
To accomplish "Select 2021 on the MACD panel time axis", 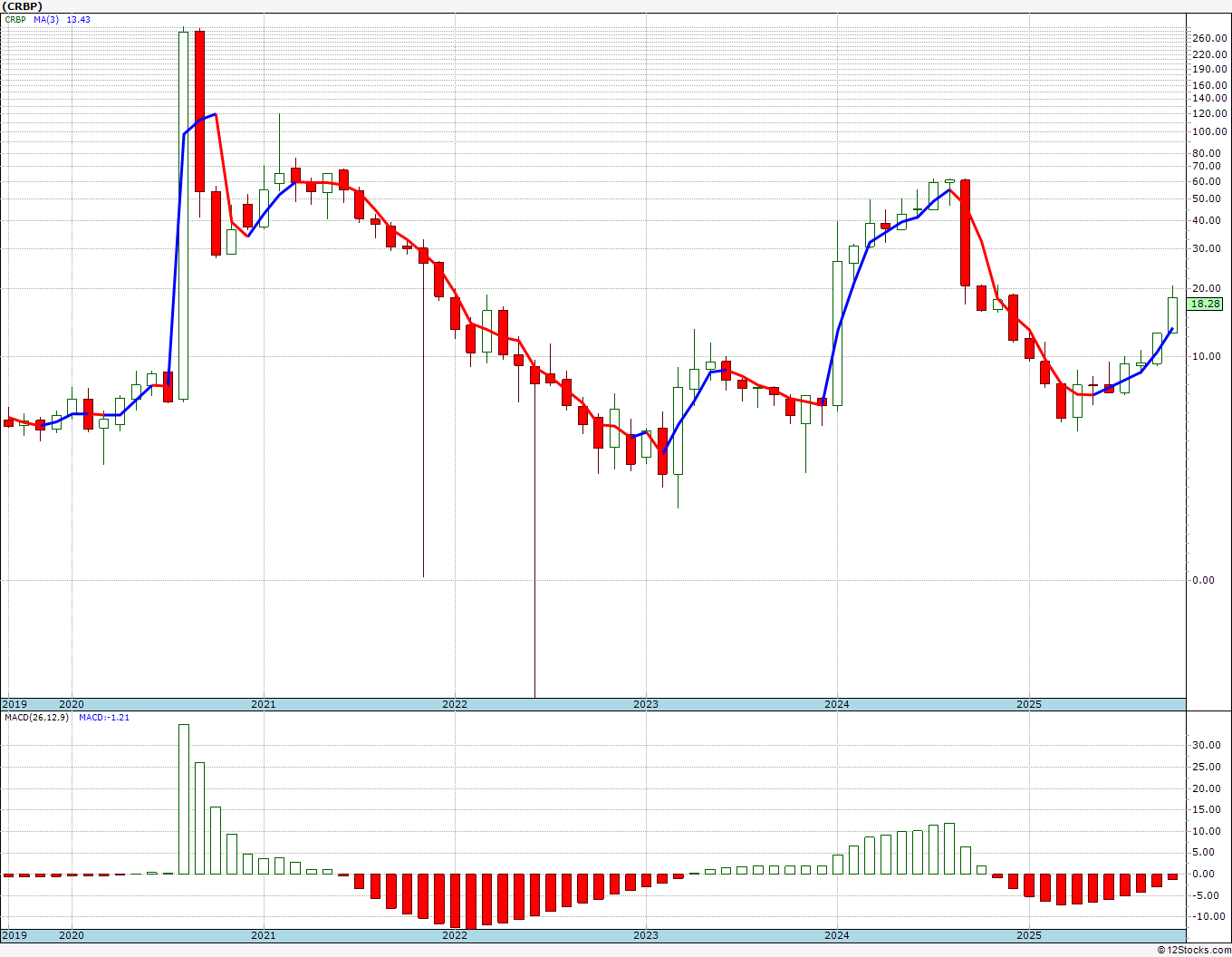I will [264, 935].
